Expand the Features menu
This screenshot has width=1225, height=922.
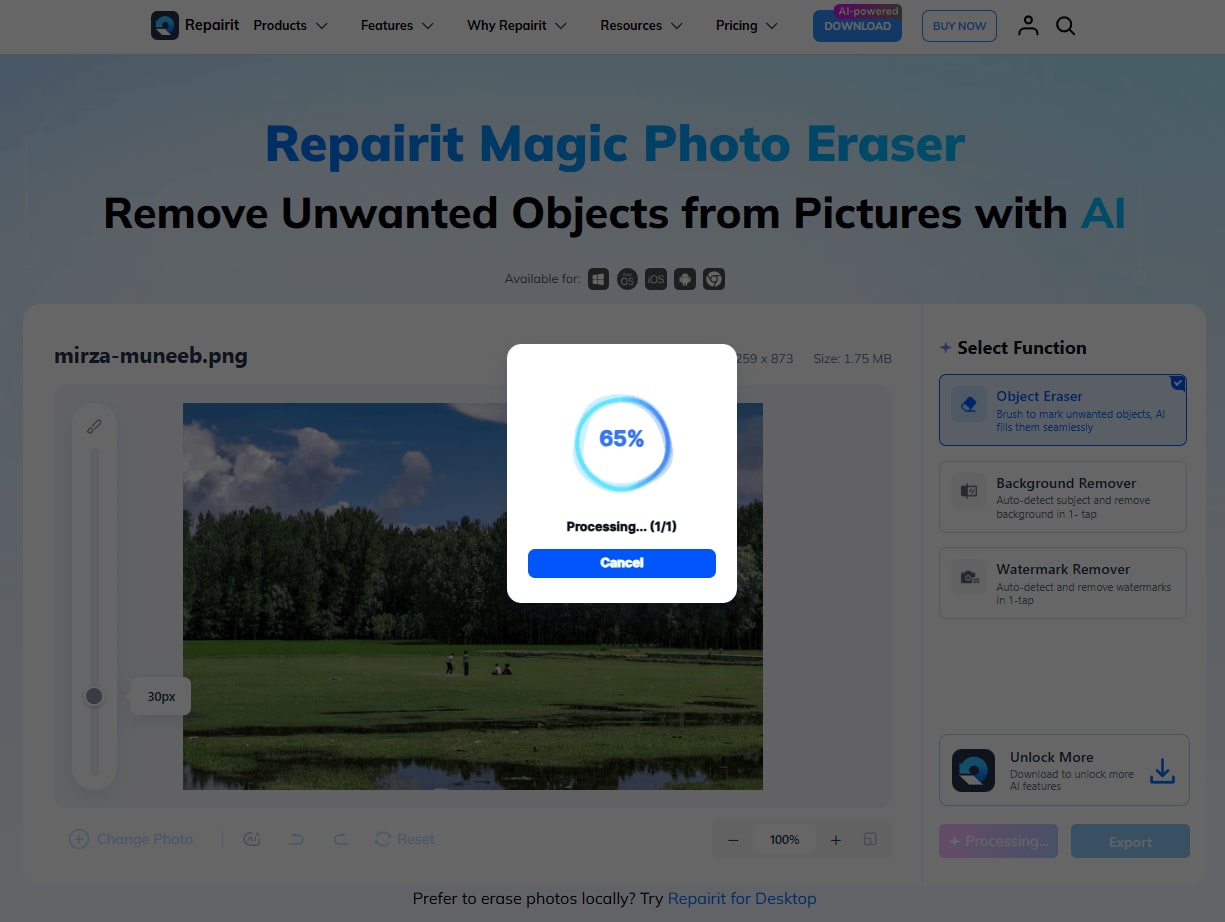(398, 26)
